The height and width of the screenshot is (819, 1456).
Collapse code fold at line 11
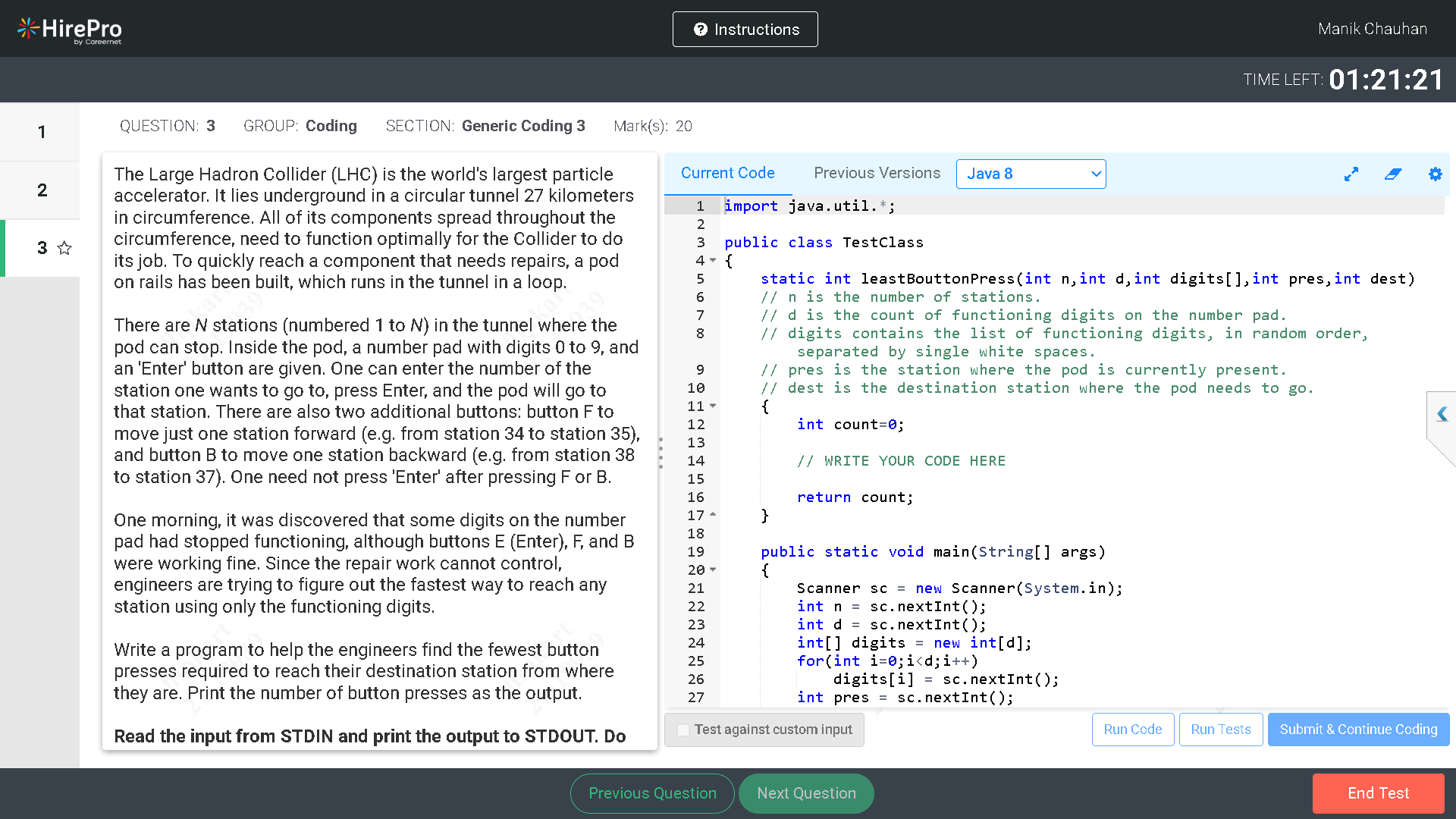(713, 406)
